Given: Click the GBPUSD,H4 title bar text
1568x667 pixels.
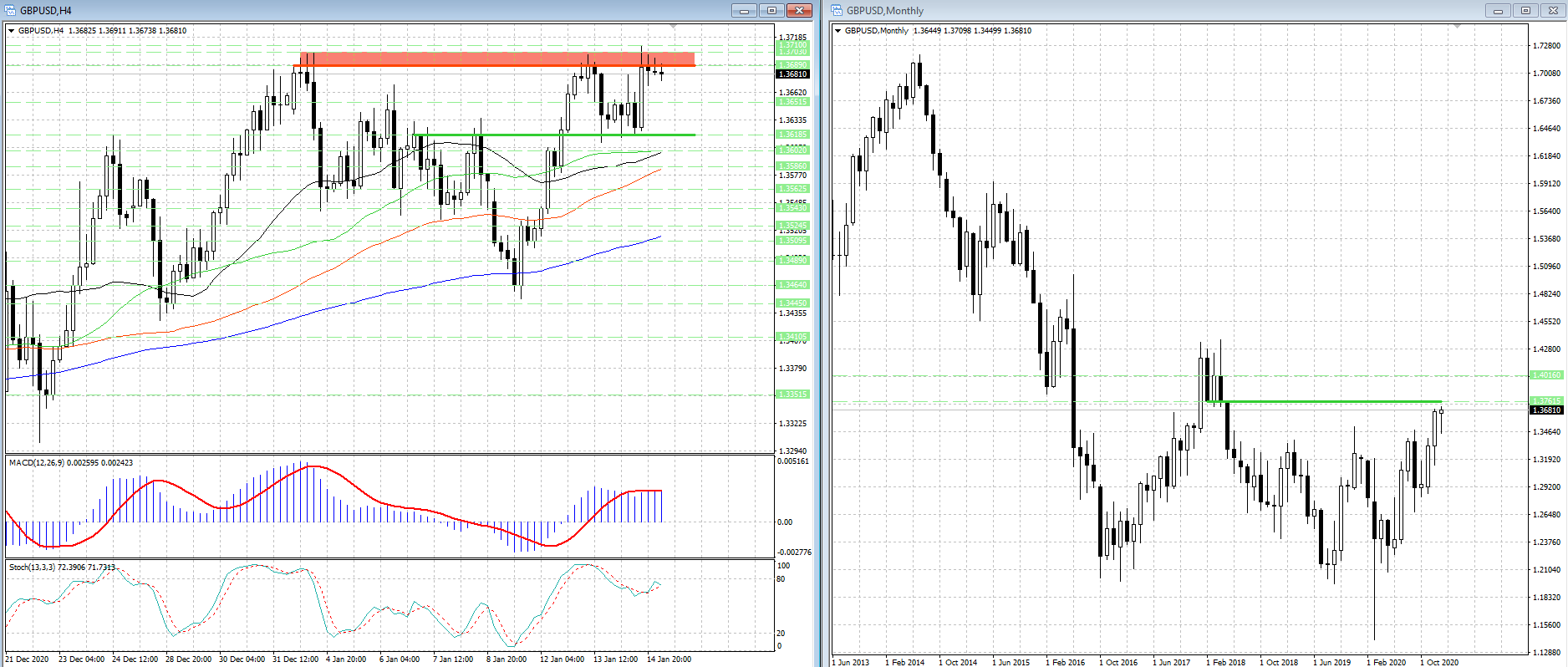Looking at the screenshot, I should (x=45, y=11).
